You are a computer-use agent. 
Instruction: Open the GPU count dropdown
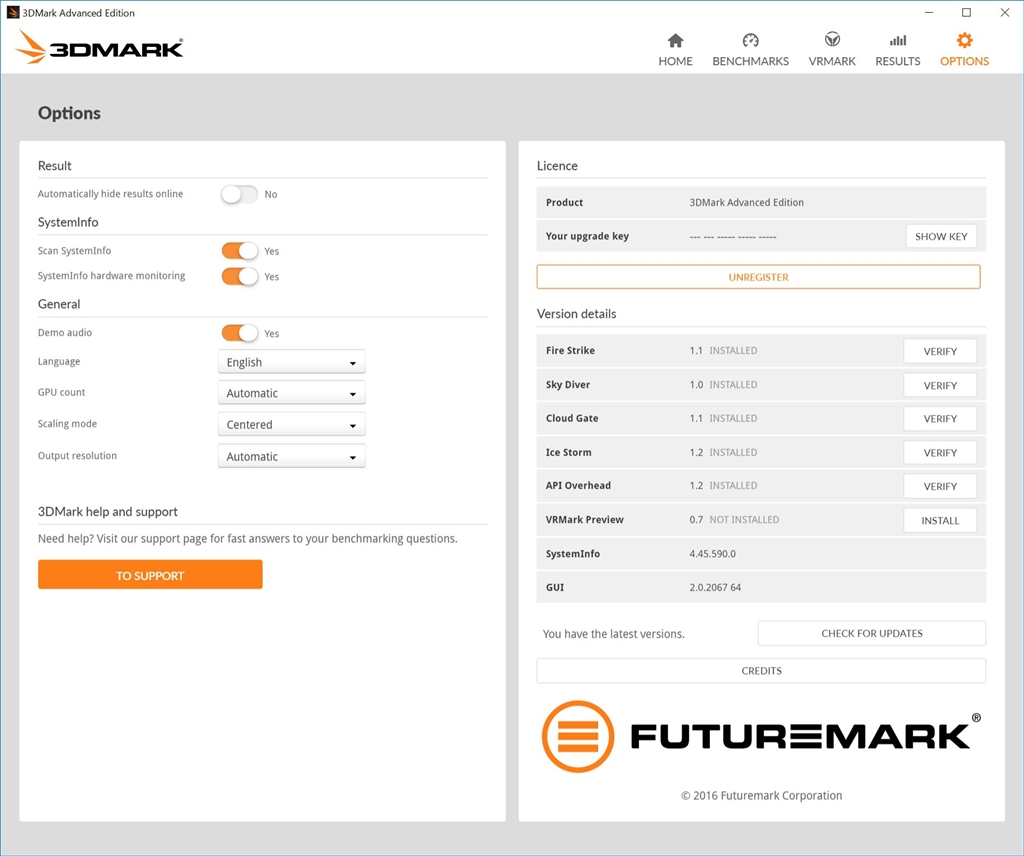pos(291,393)
